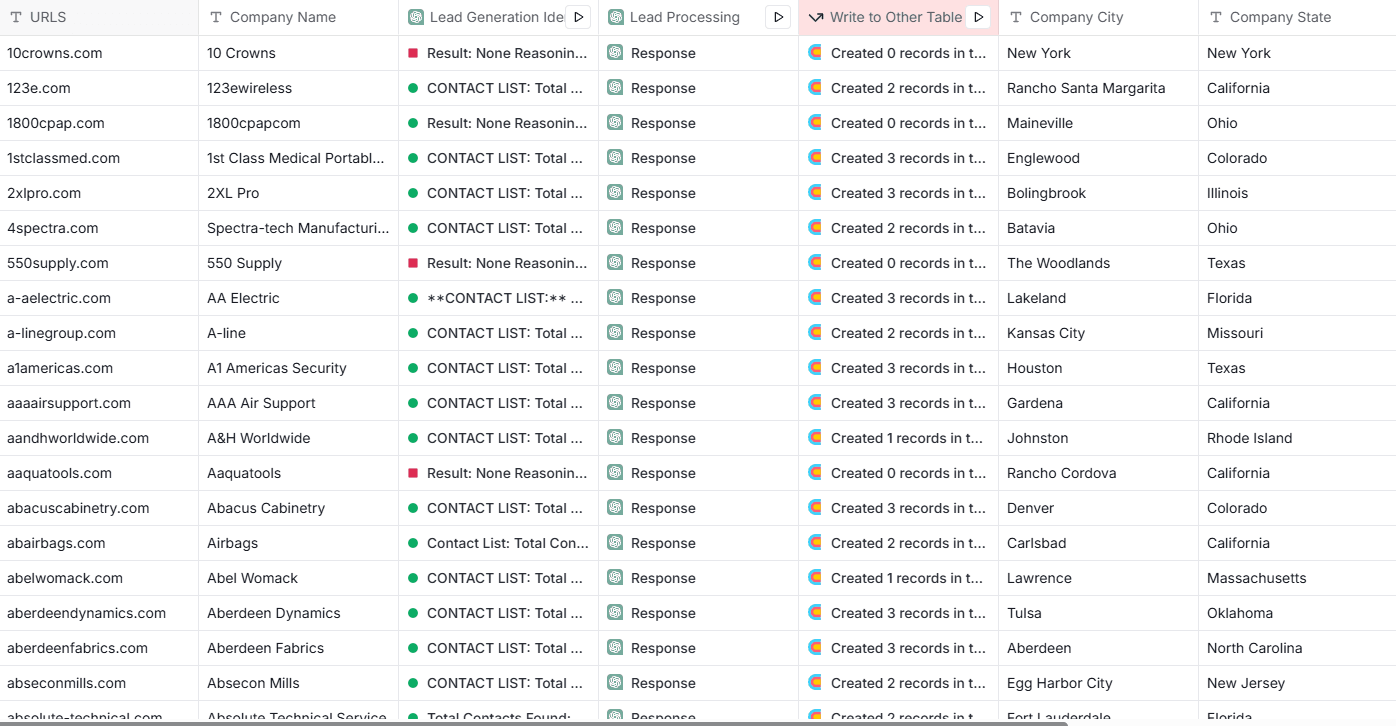This screenshot has height=726, width=1396.
Task: Click the red status square in the 550 Supply row
Action: click(x=413, y=263)
